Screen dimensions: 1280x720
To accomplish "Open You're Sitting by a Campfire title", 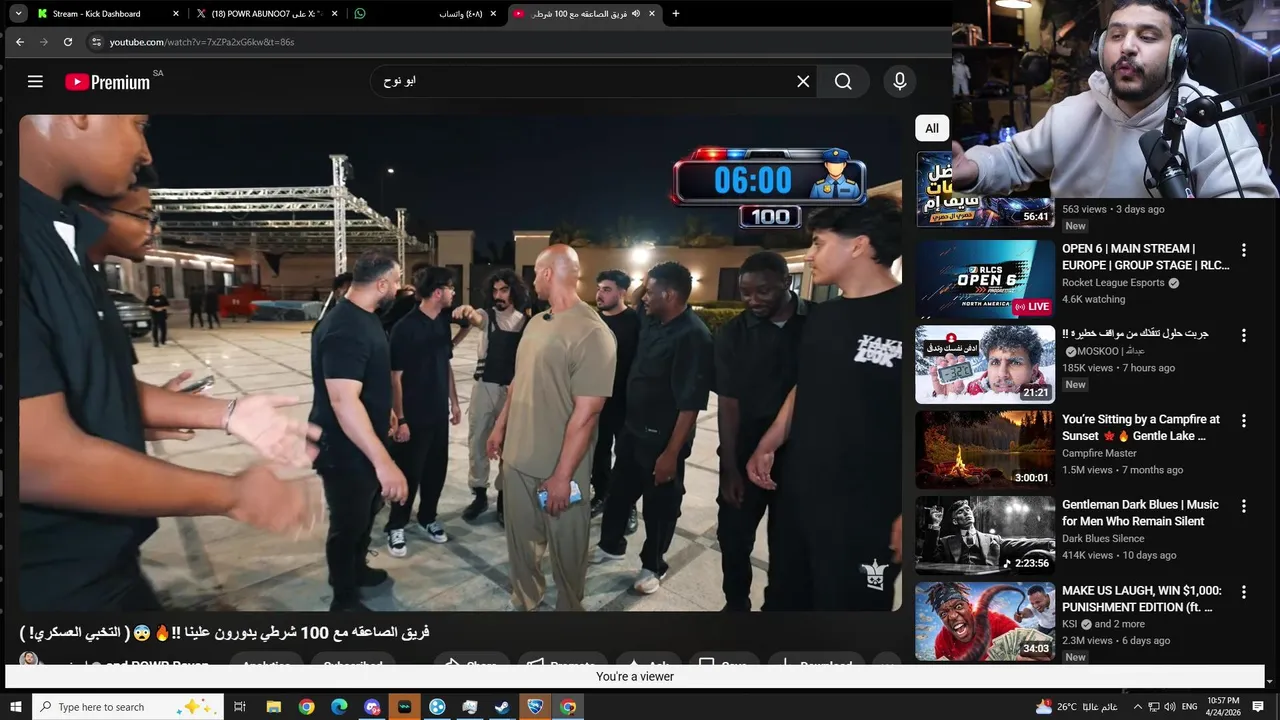I will tap(1141, 428).
